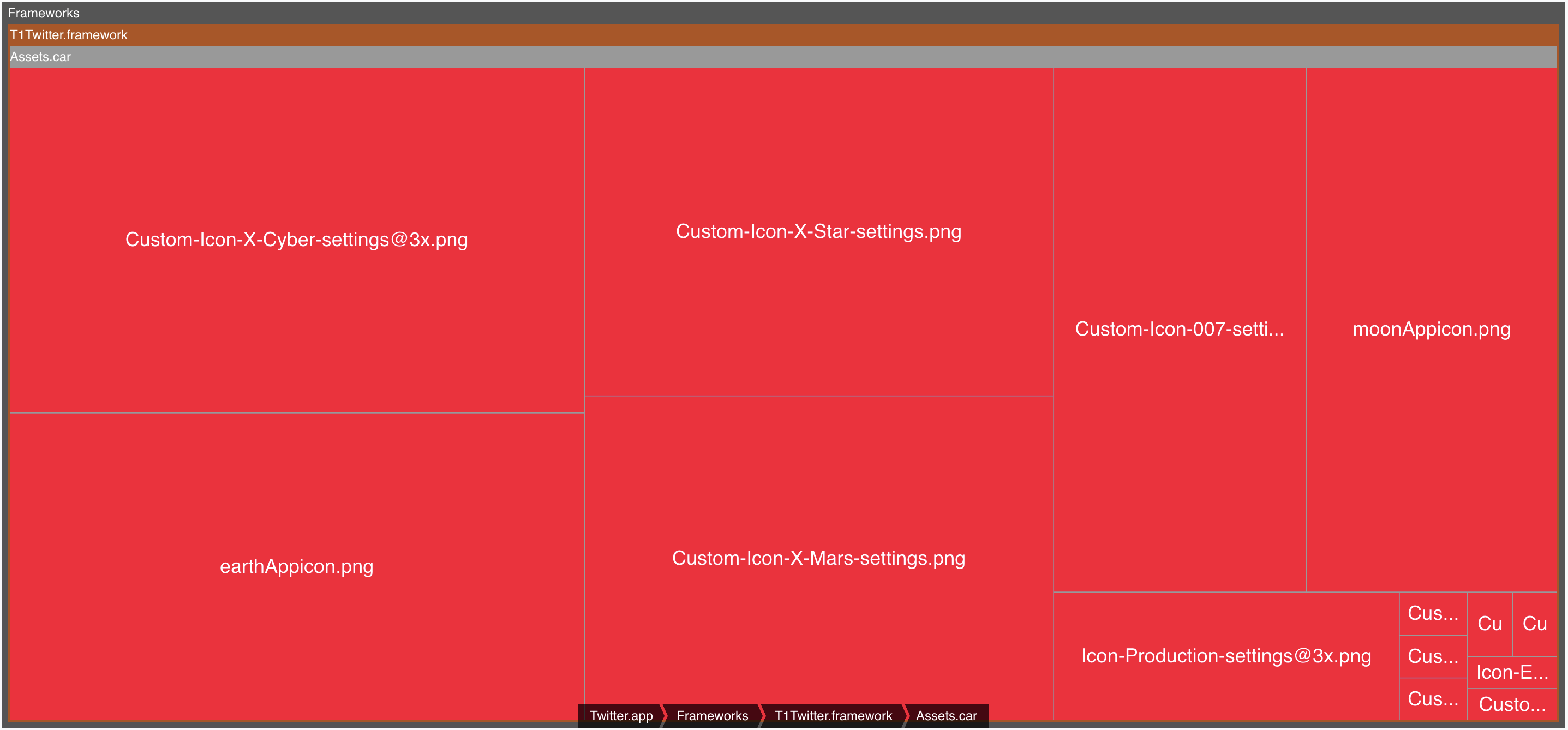Open the Icon-Production-settings@3x.png block

[x=1226, y=656]
